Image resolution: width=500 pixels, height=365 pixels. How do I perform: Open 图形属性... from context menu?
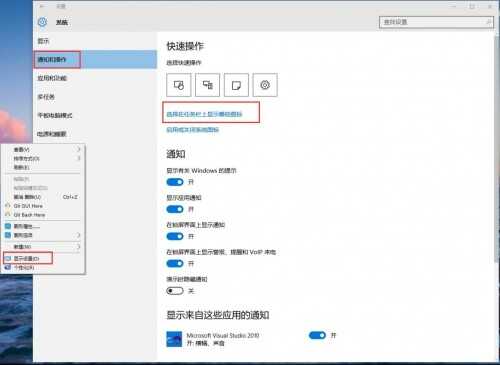[43, 226]
